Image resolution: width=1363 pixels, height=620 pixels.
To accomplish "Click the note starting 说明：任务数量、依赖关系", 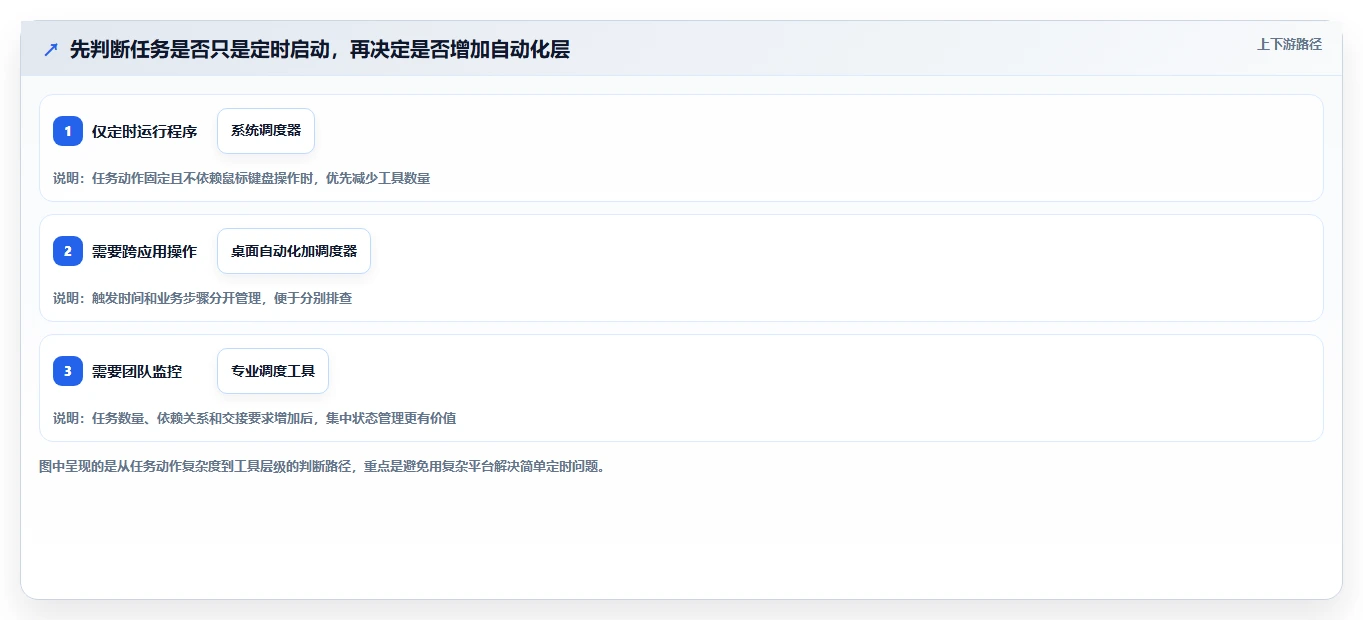I will point(254,418).
